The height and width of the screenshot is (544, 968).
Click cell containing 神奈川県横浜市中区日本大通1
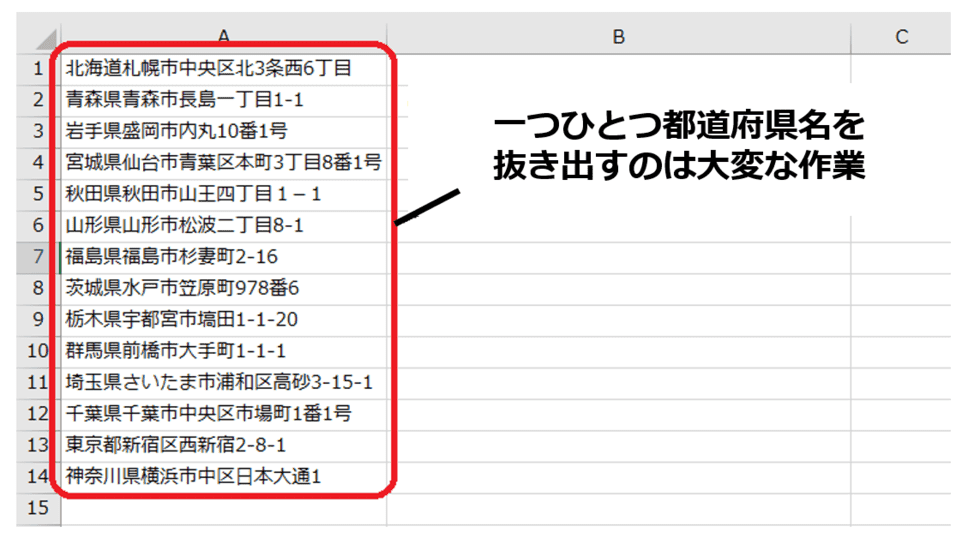coord(193,477)
